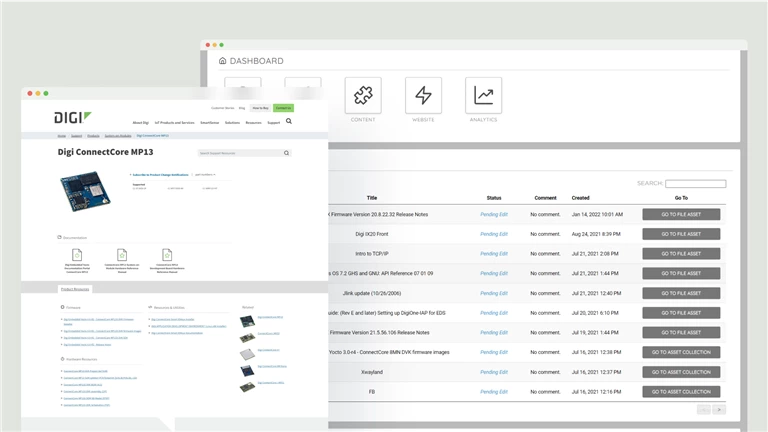Open the IoT Products and Services menu

point(174,122)
